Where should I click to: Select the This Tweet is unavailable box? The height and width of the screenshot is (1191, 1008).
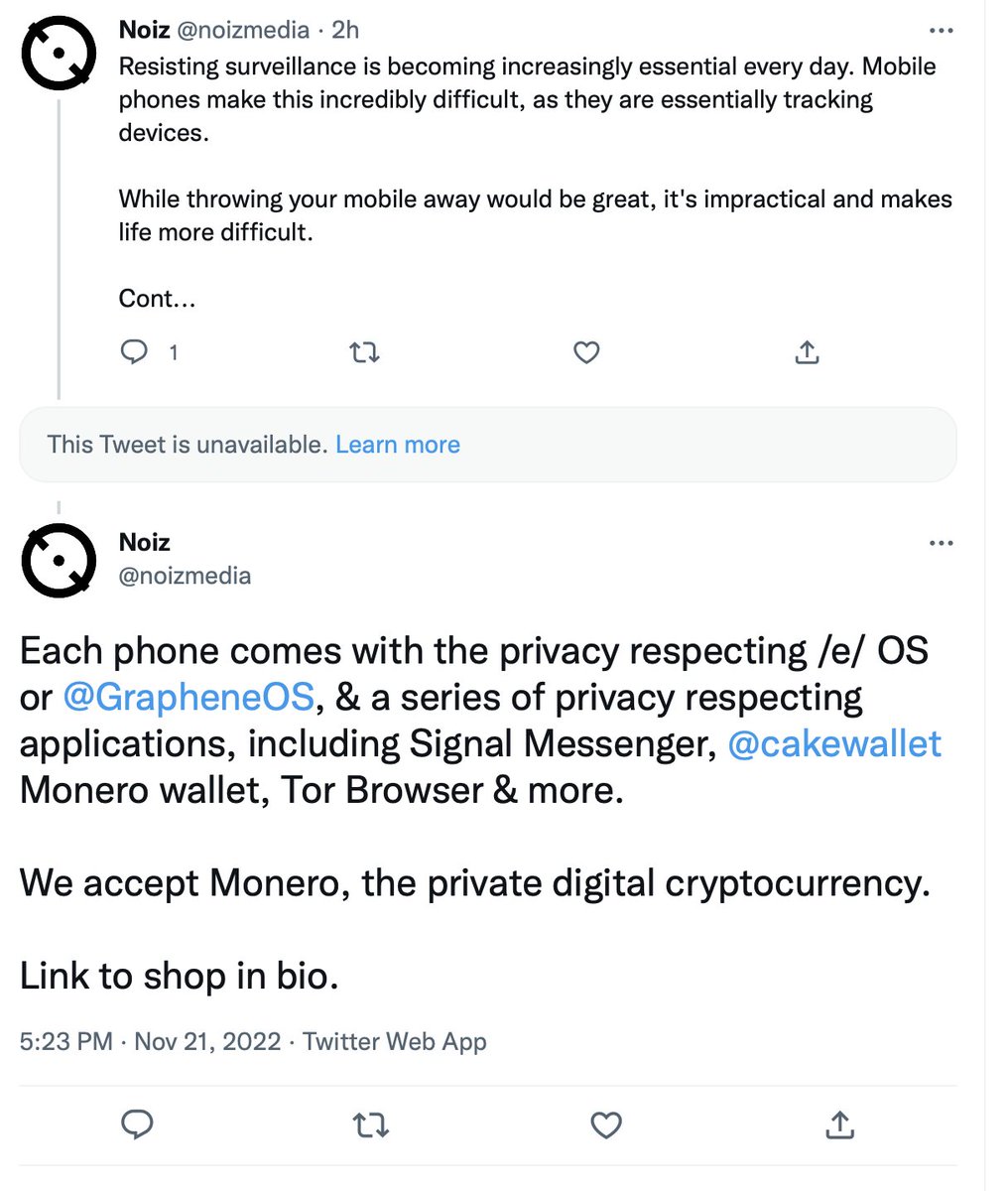click(x=488, y=444)
